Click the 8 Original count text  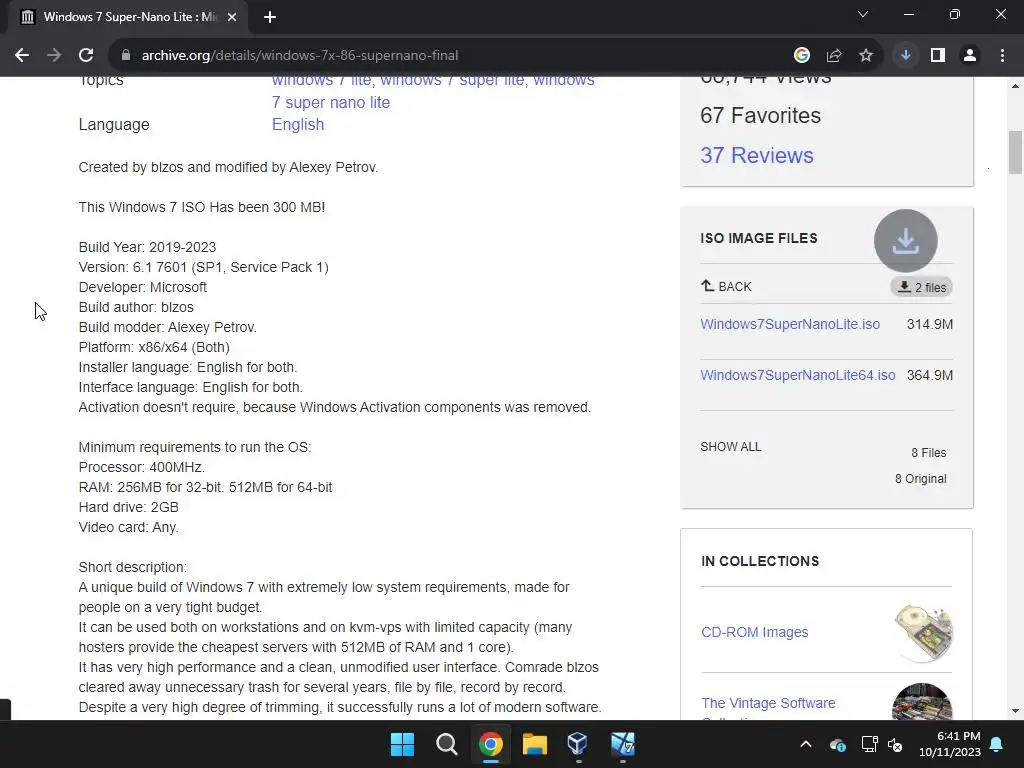pos(921,479)
